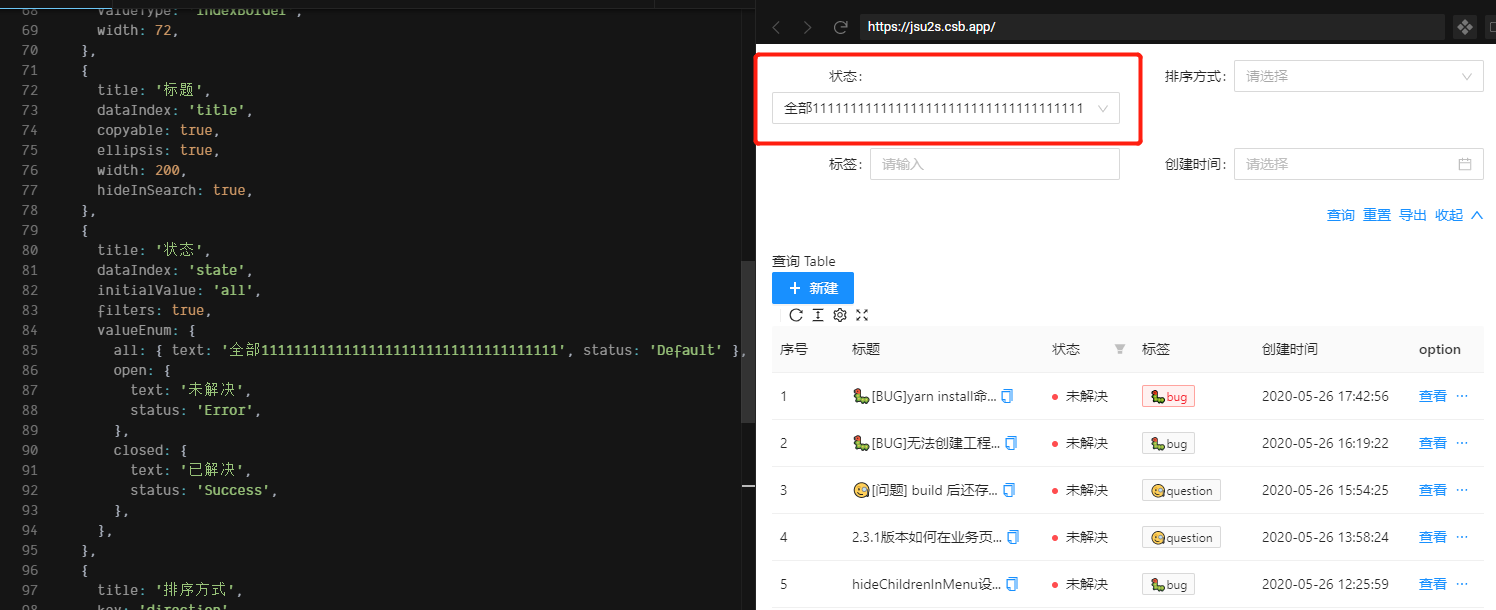Open more actions (···) for row 1
This screenshot has width=1496, height=610.
1462,396
